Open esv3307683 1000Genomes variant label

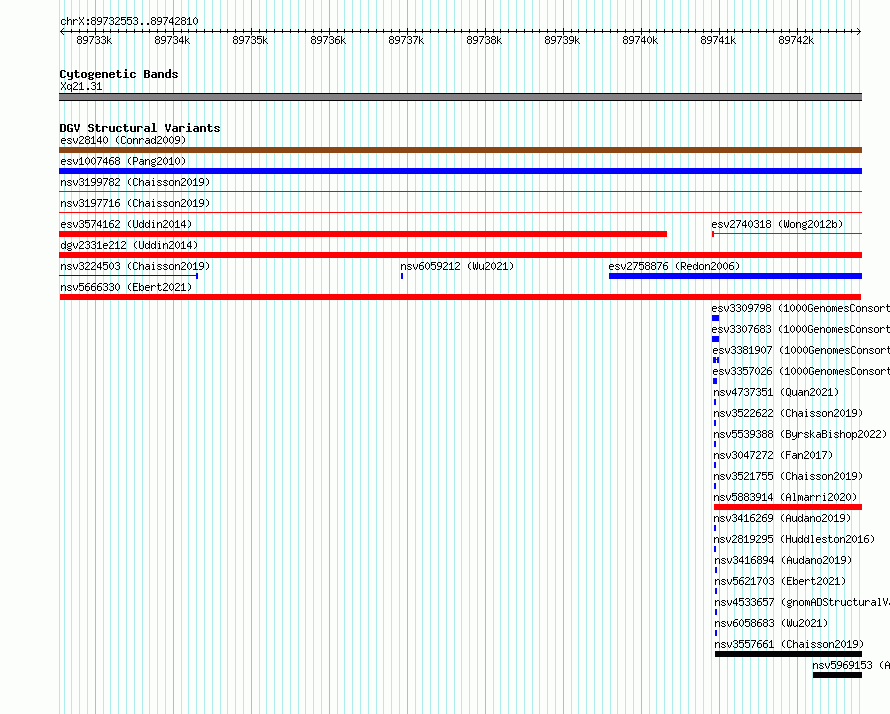click(x=800, y=329)
